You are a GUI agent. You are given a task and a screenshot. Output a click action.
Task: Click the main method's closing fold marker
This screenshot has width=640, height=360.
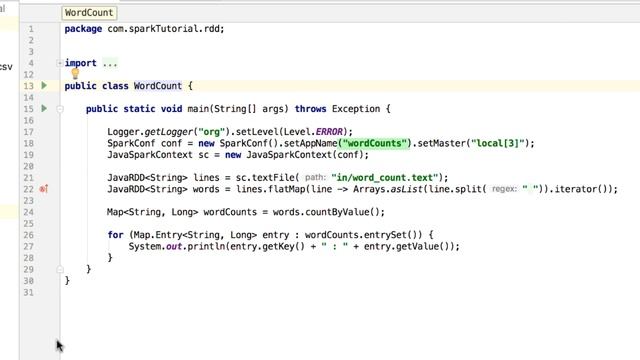[60, 269]
